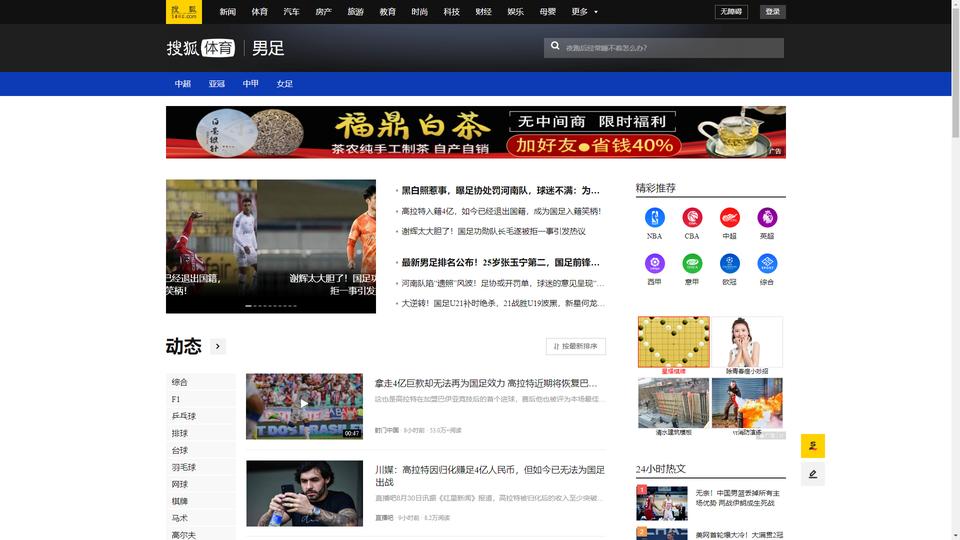Click the floating pencil feedback icon
This screenshot has height=540, width=960.
(812, 474)
